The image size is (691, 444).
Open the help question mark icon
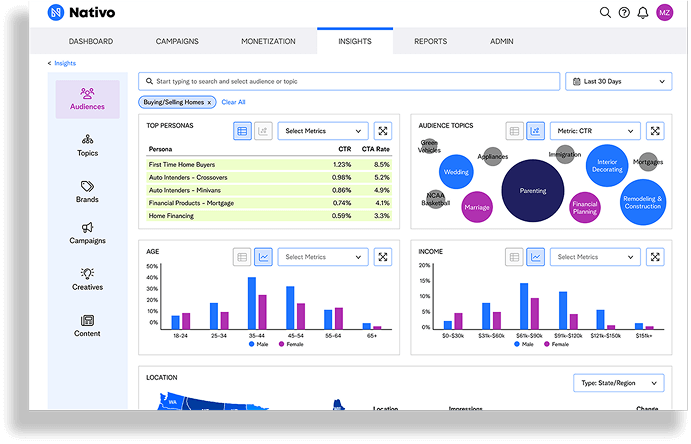point(624,12)
